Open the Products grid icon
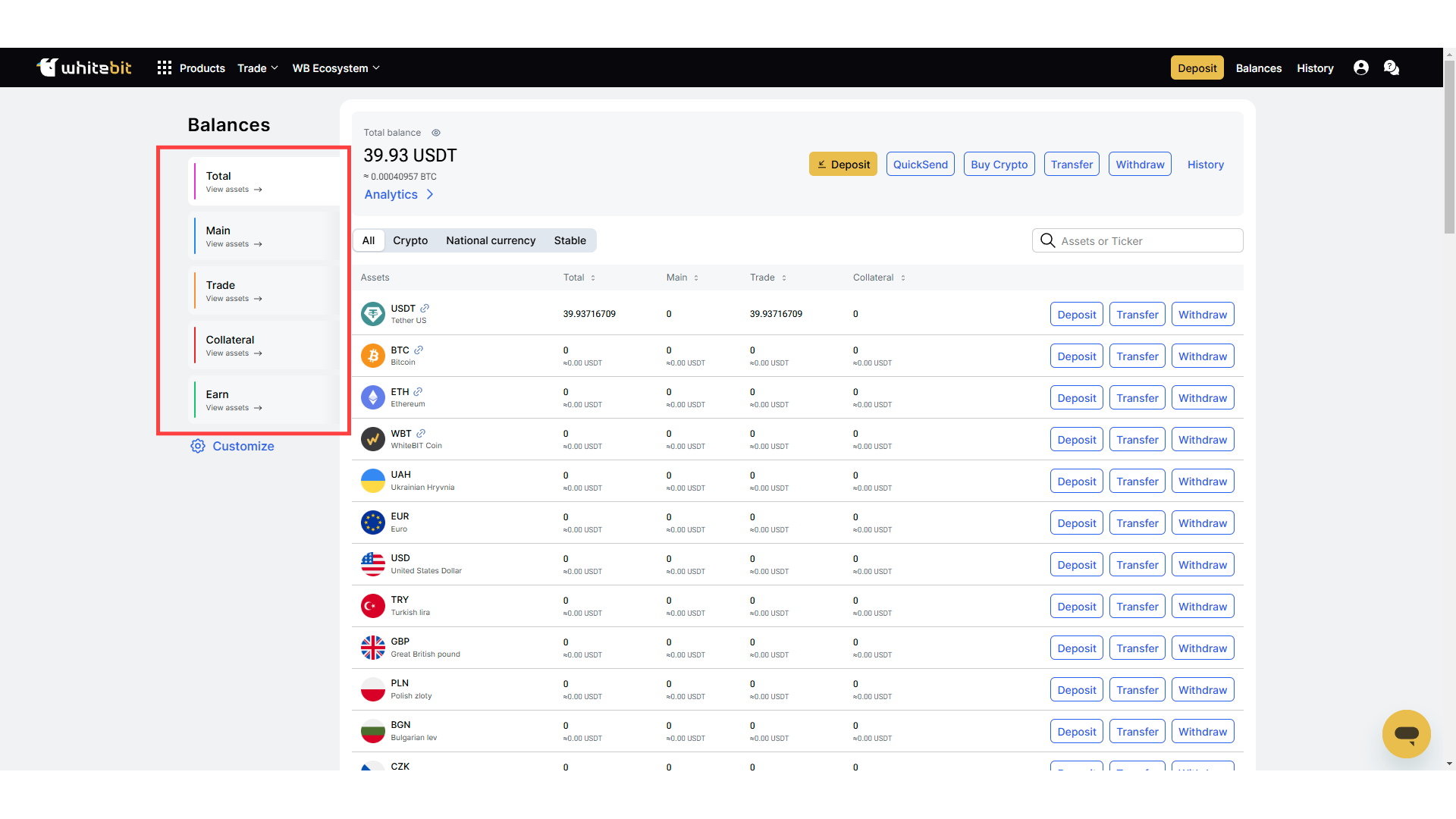1456x819 pixels. 165,68
